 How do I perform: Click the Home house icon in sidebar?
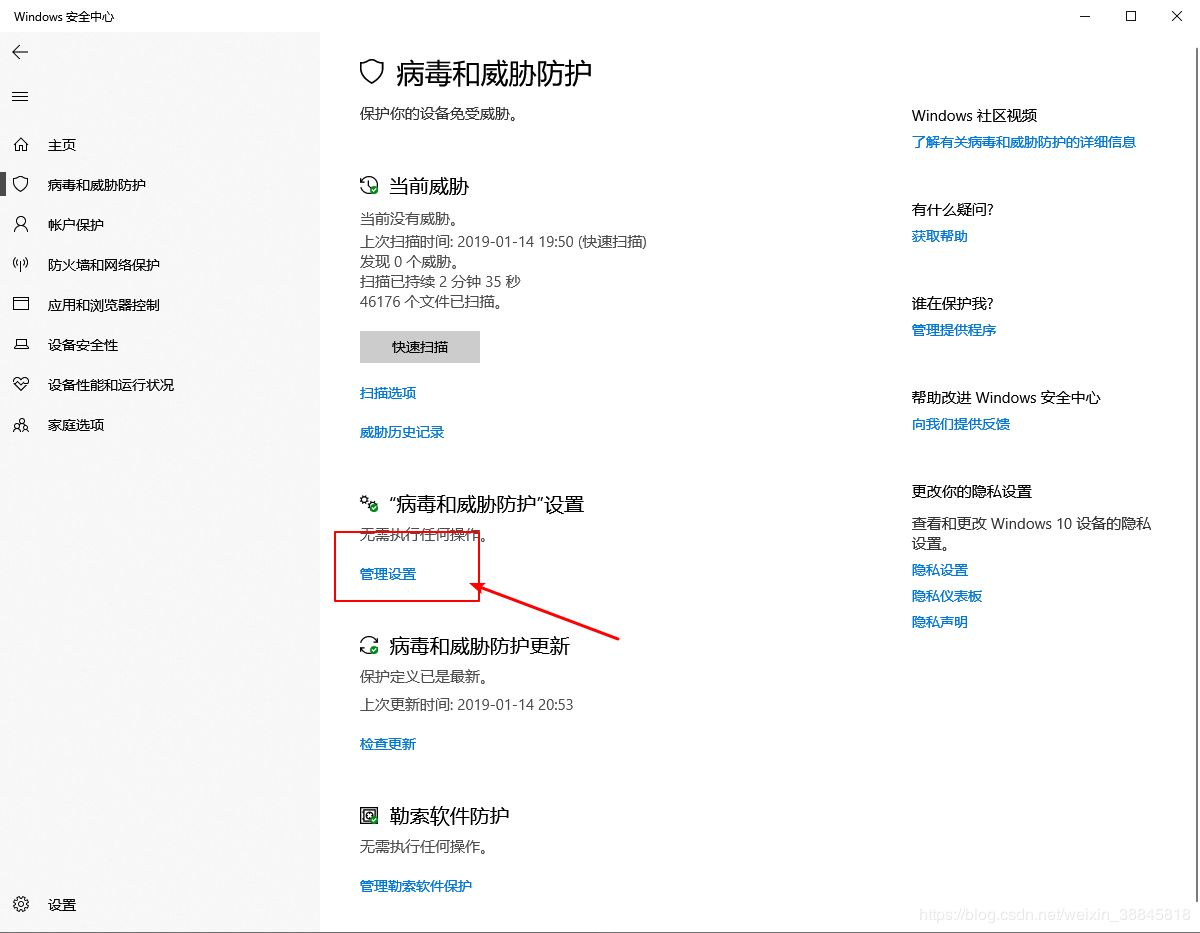pyautogui.click(x=21, y=145)
